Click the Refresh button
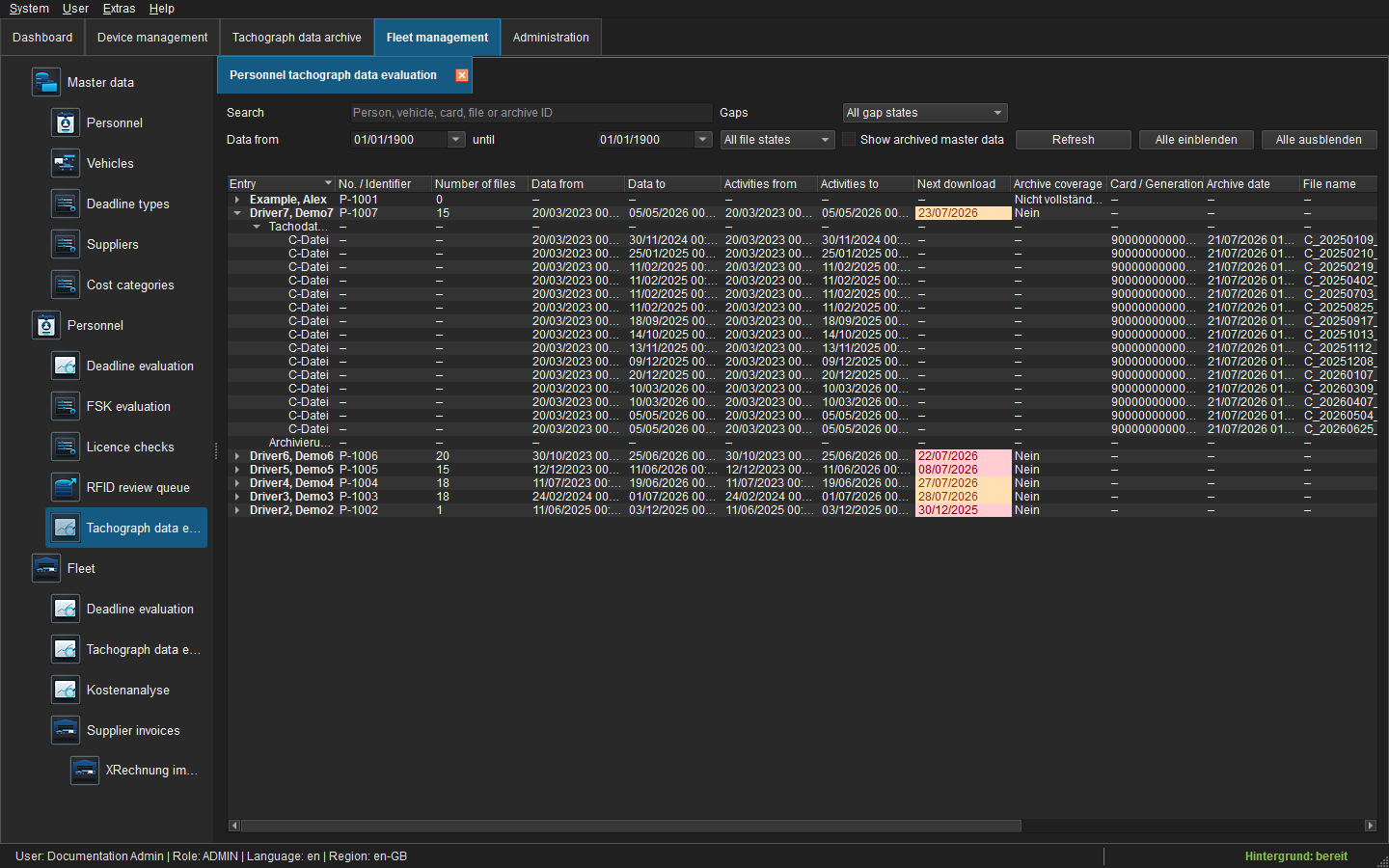The height and width of the screenshot is (868, 1389). point(1074,140)
